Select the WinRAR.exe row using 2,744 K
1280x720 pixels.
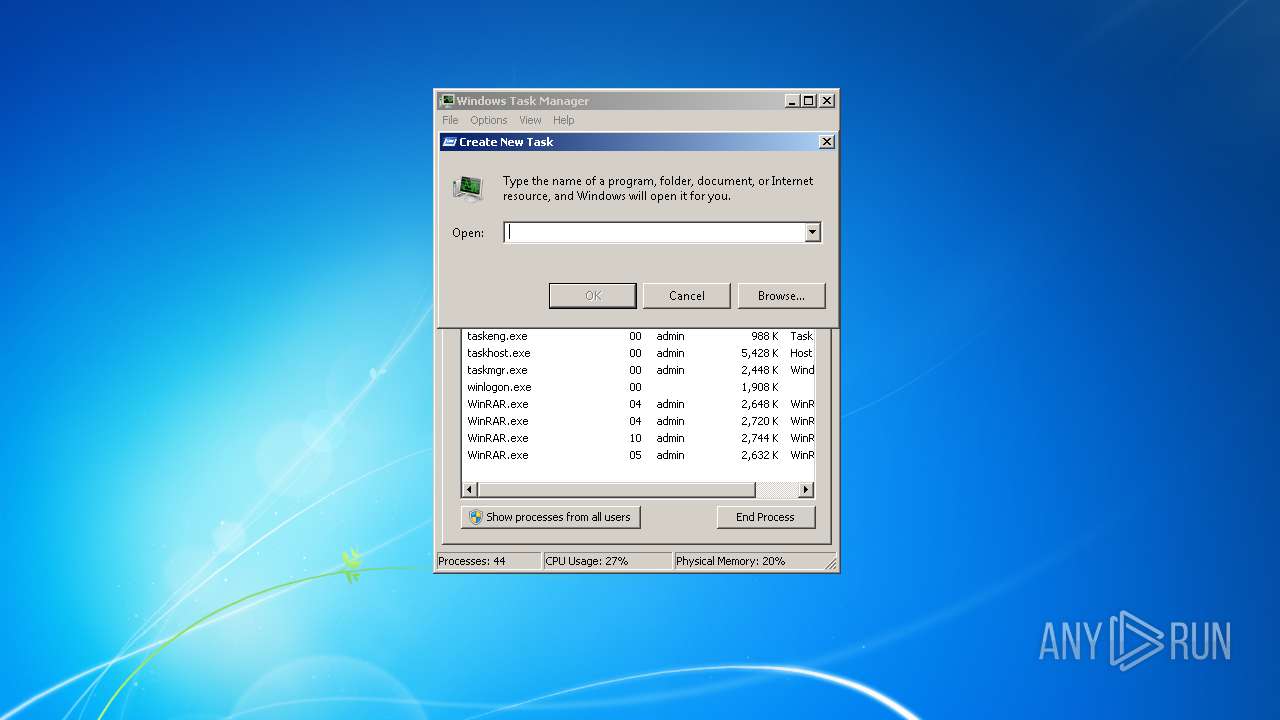coord(638,438)
